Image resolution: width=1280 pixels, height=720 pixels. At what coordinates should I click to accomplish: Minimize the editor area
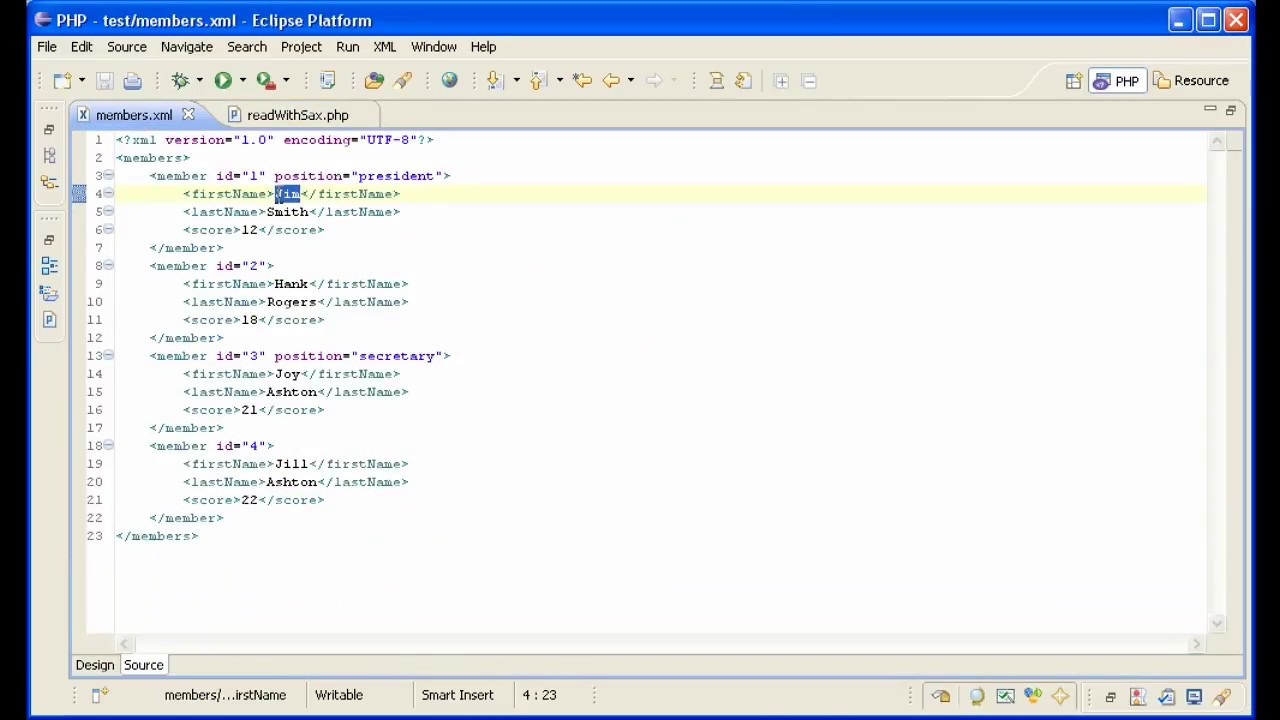1210,110
